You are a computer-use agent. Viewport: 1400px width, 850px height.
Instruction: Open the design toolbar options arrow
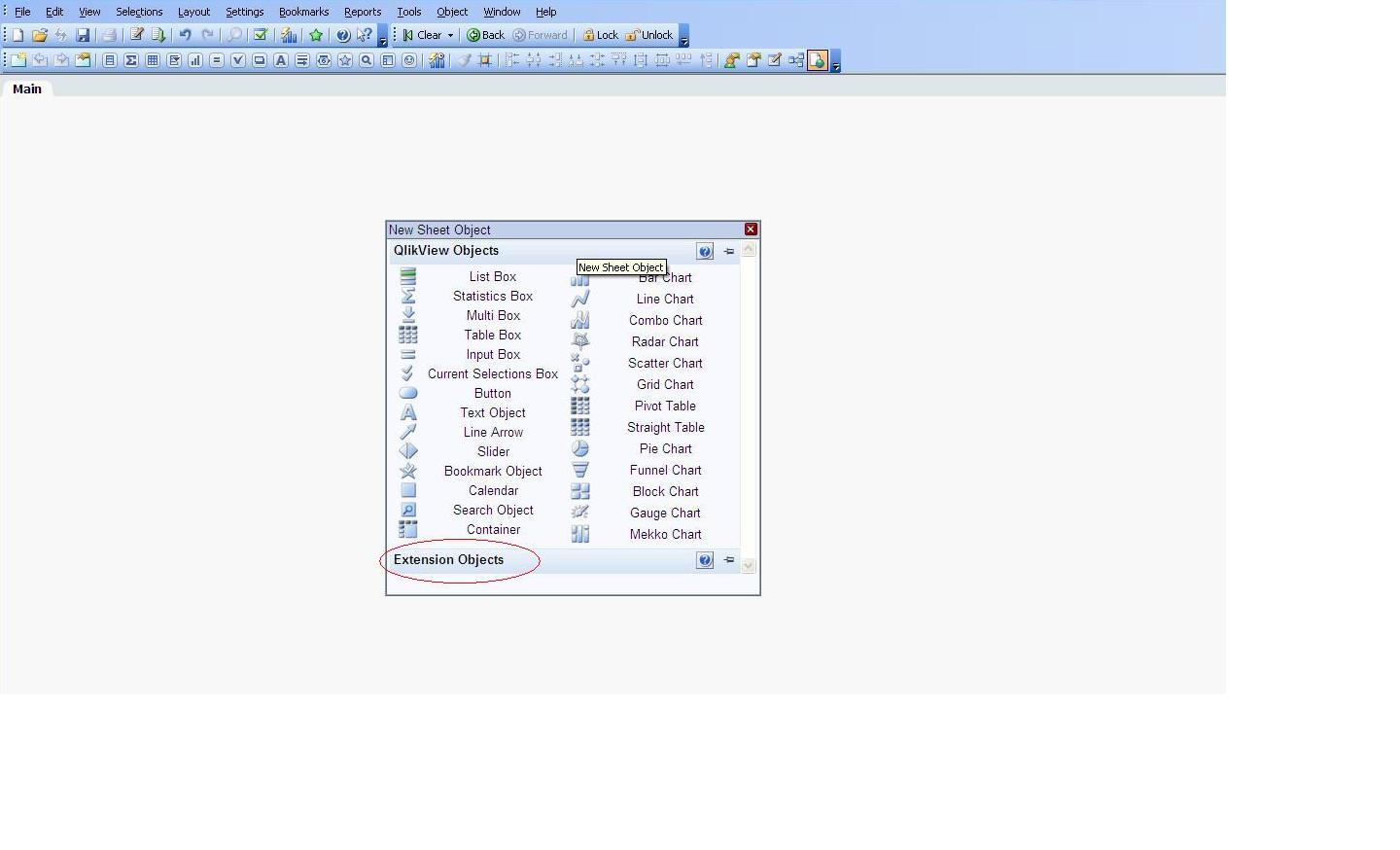coord(835,61)
